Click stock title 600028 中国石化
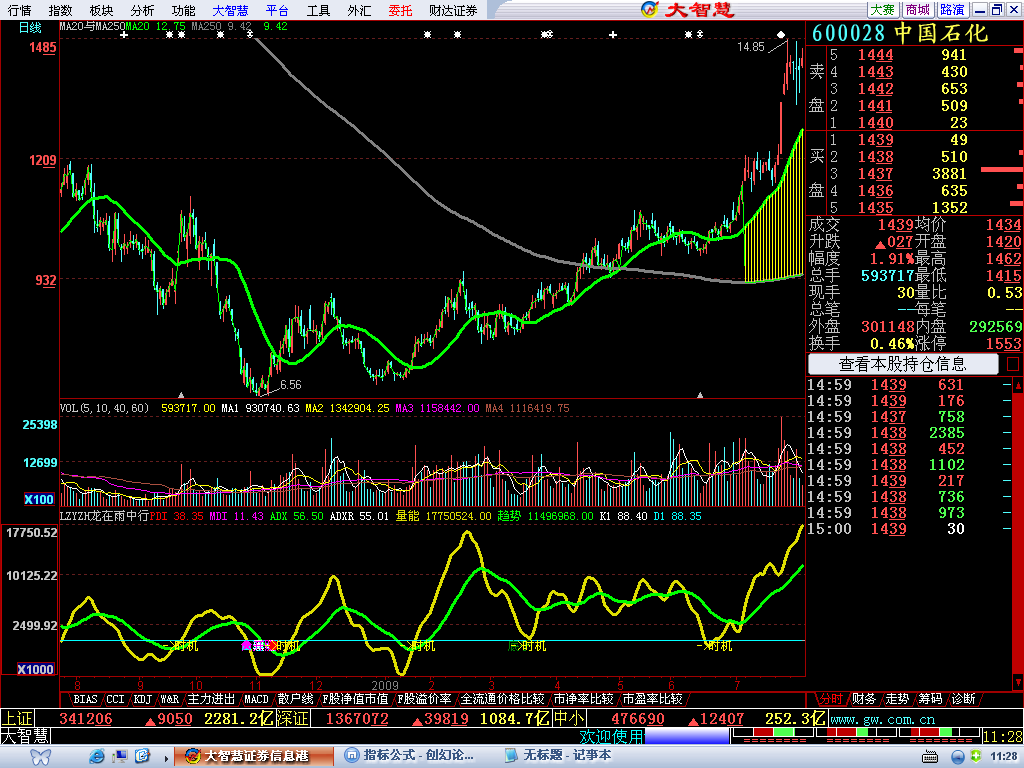Screen dimensions: 1024x768 pyautogui.click(x=900, y=33)
